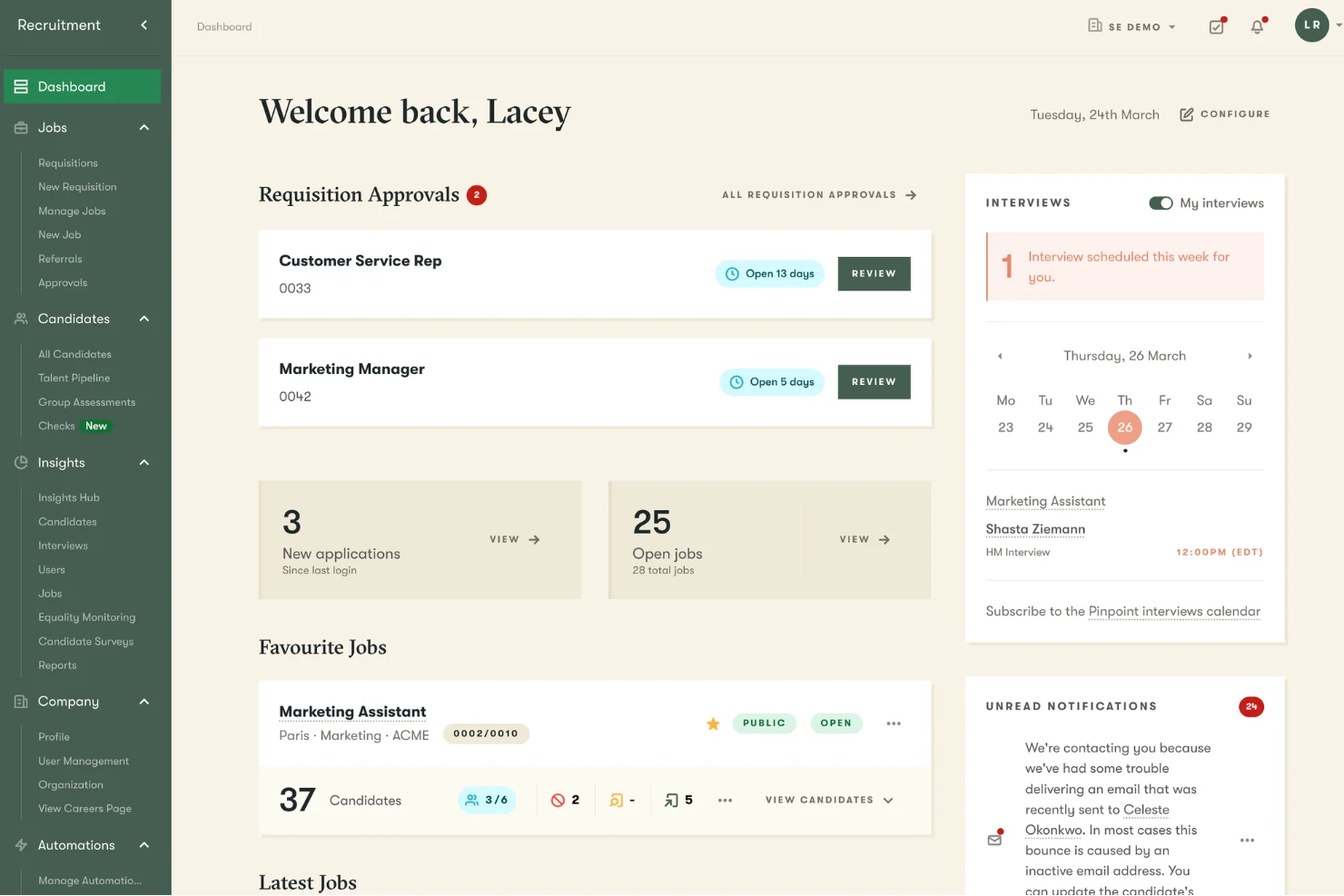Click the email envelope icon in unread notifications

click(995, 839)
